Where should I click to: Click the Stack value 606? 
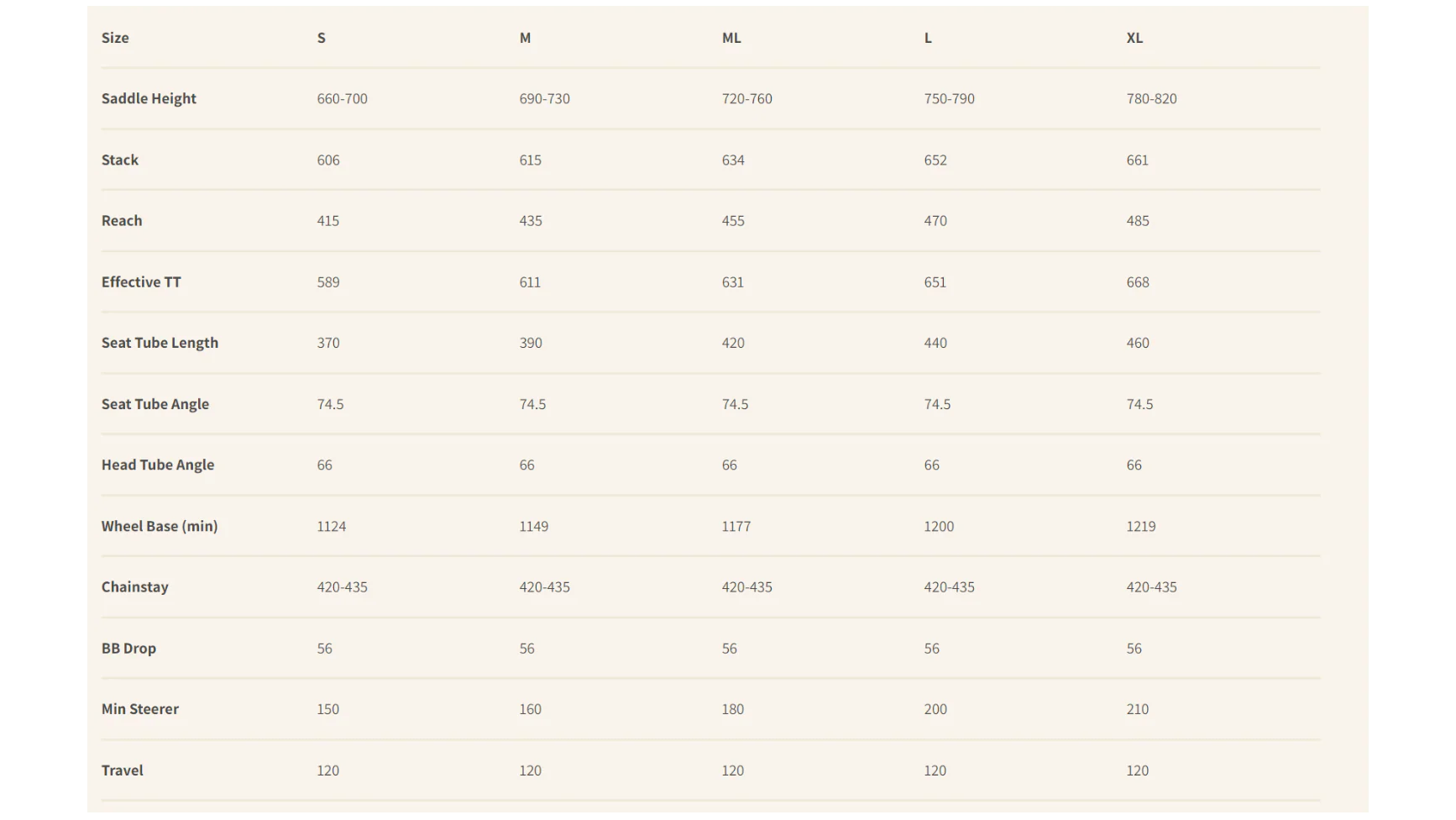coord(328,160)
